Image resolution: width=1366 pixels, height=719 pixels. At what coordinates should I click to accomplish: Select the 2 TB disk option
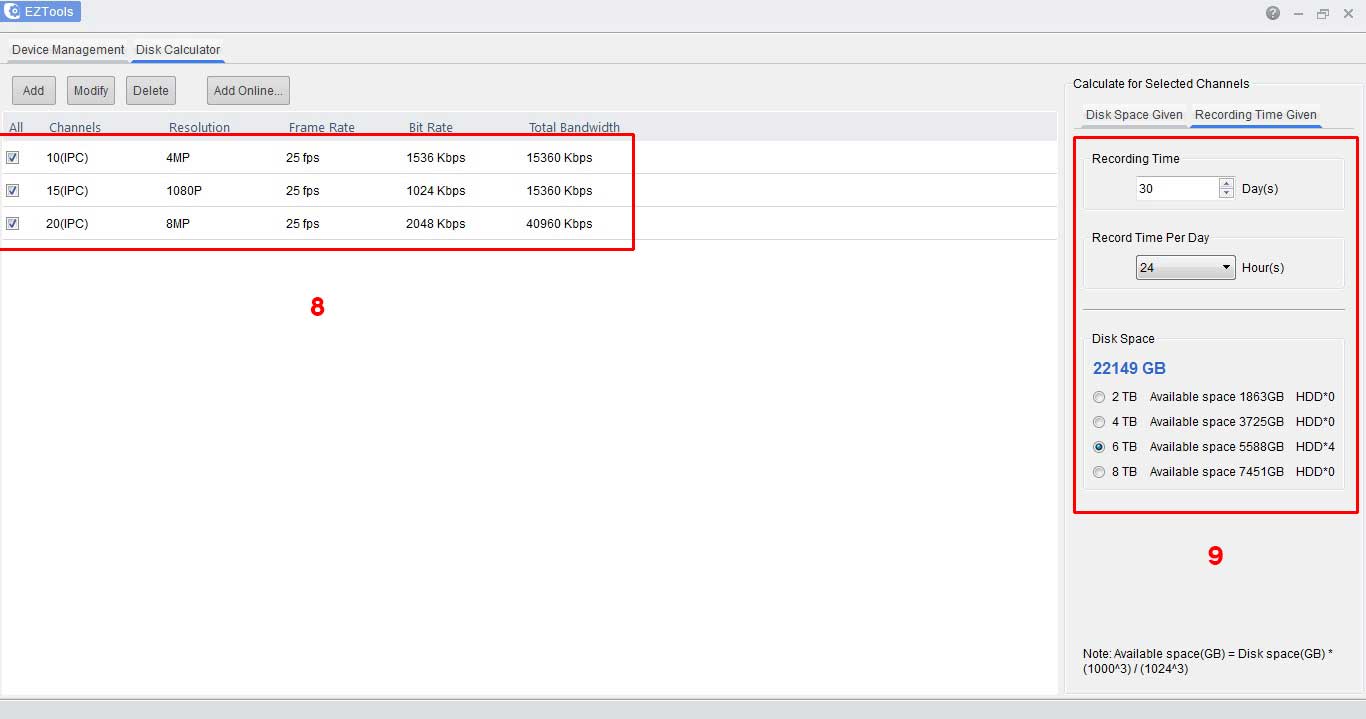pos(1099,397)
